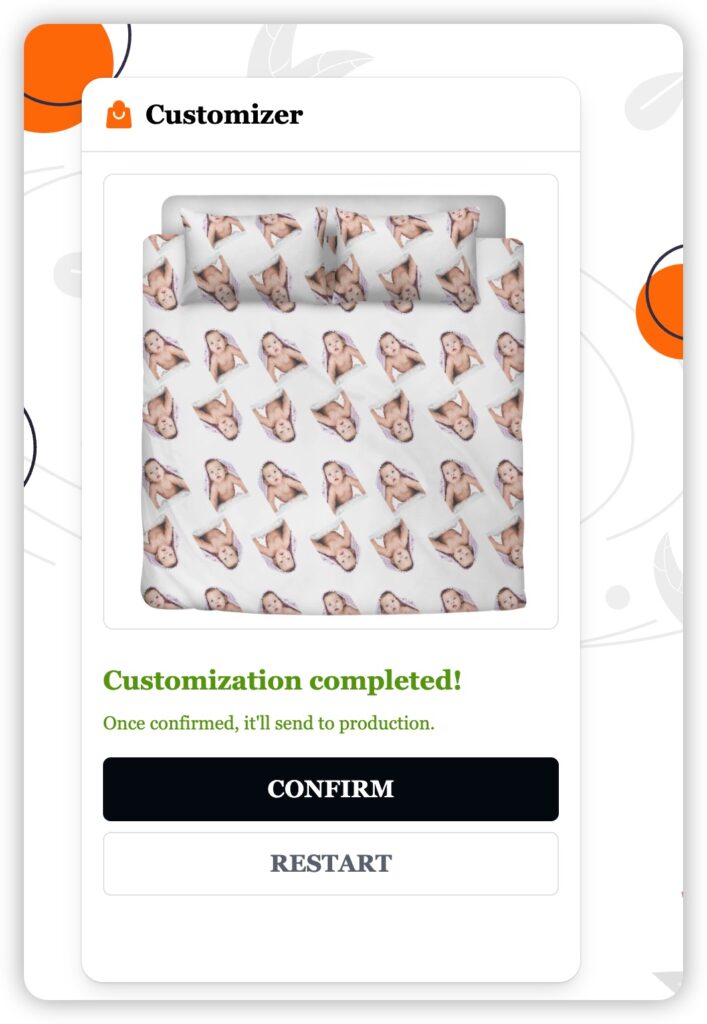
Task: Click the duvet cover center in preview
Action: (x=333, y=457)
